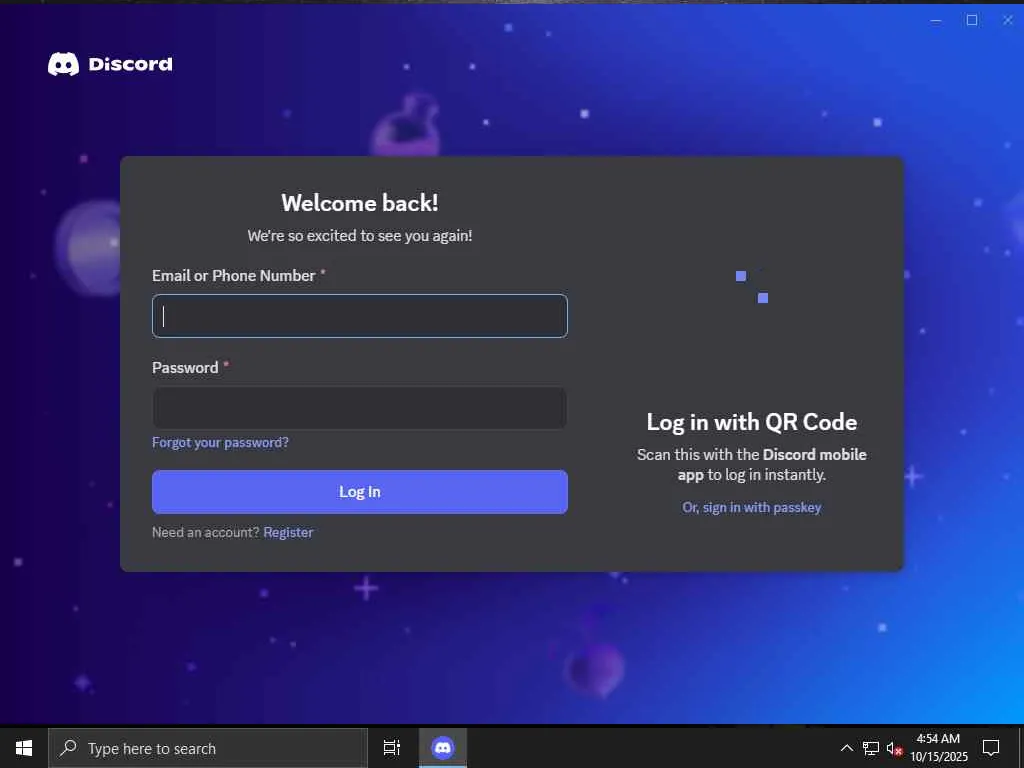Choose Or, sign in with passkey
1024x768 pixels.
pyautogui.click(x=752, y=507)
